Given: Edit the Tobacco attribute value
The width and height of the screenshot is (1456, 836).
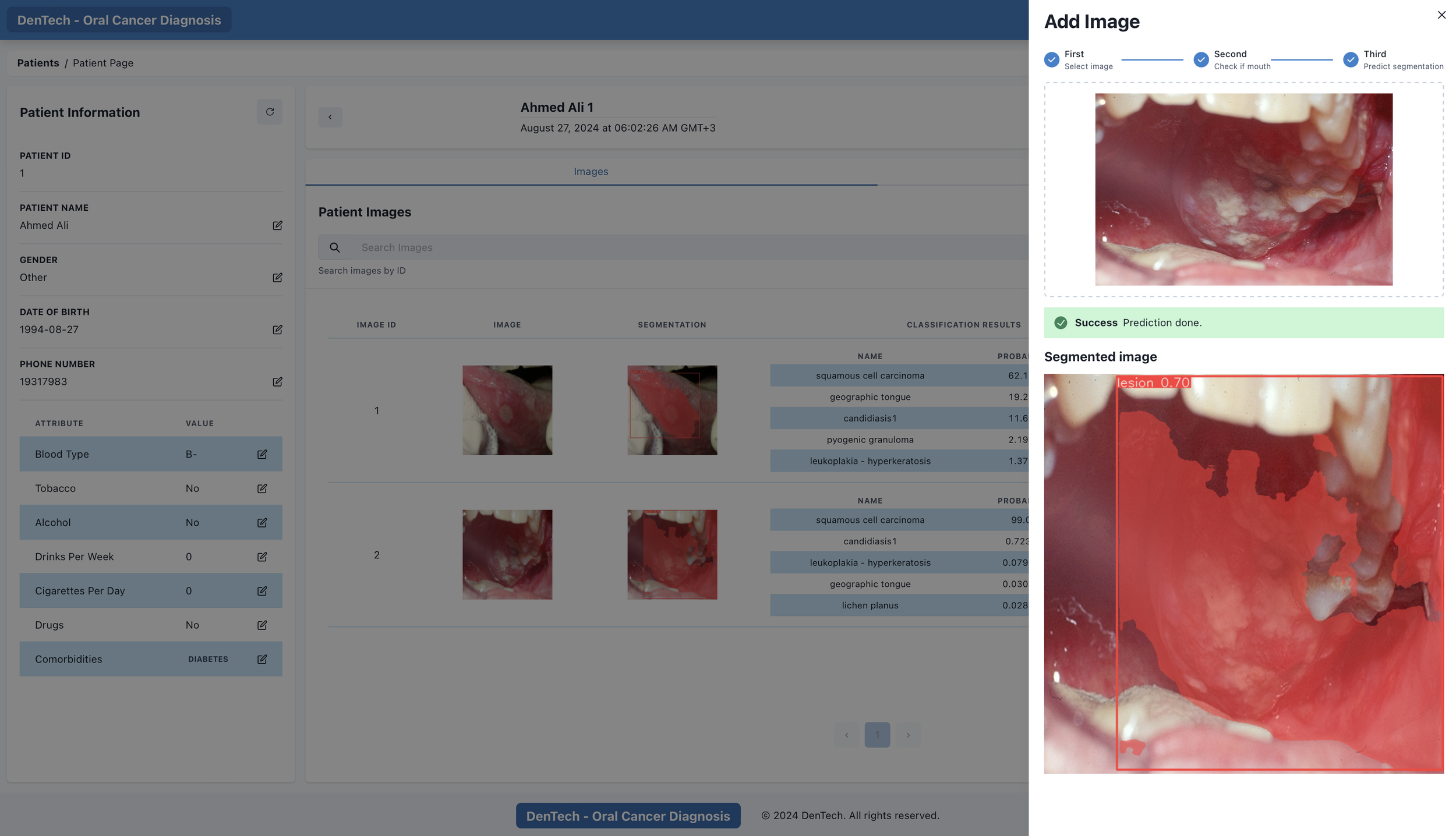Looking at the screenshot, I should [x=262, y=488].
